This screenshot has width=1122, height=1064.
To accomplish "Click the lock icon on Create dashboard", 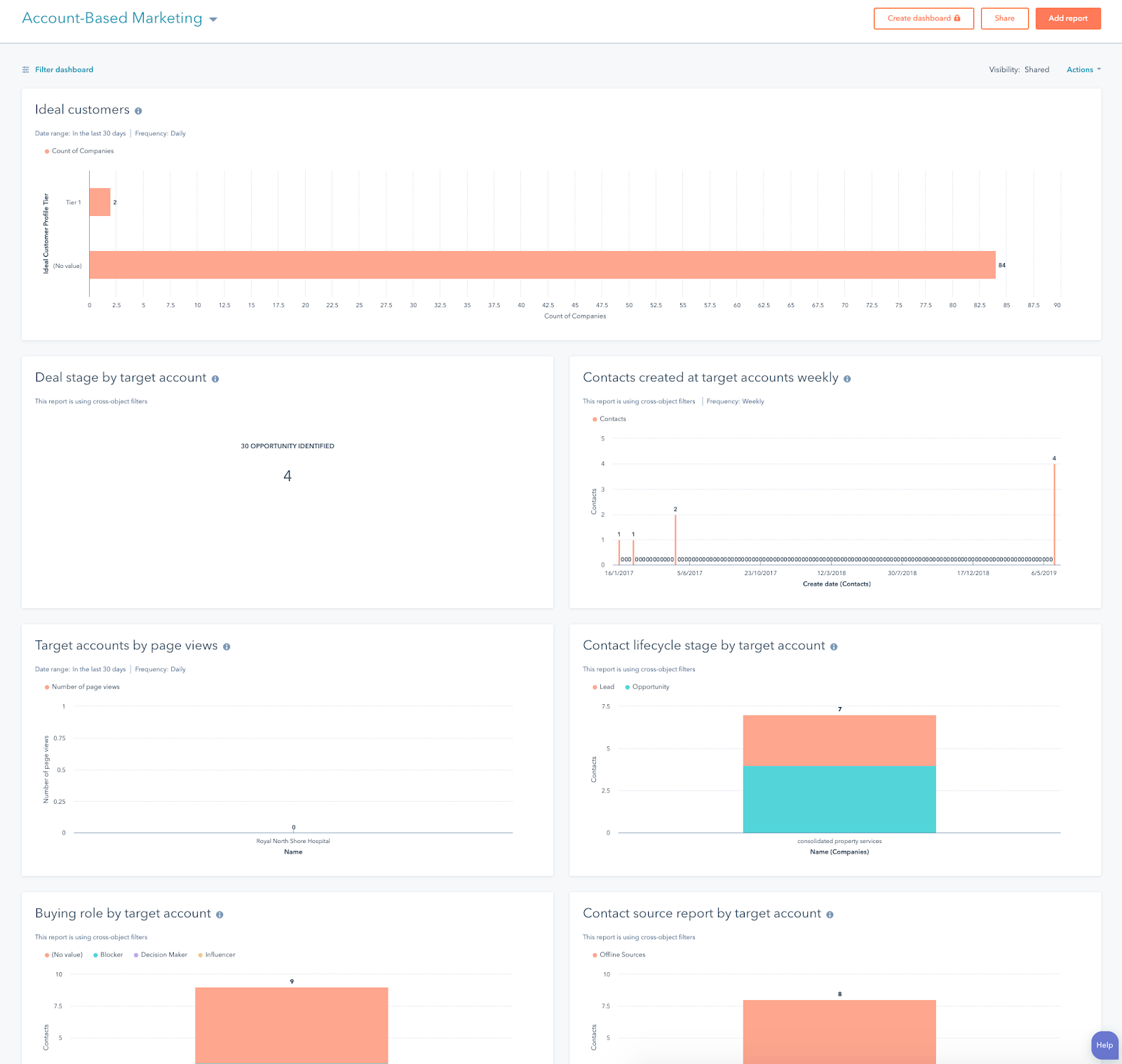I will 957,18.
